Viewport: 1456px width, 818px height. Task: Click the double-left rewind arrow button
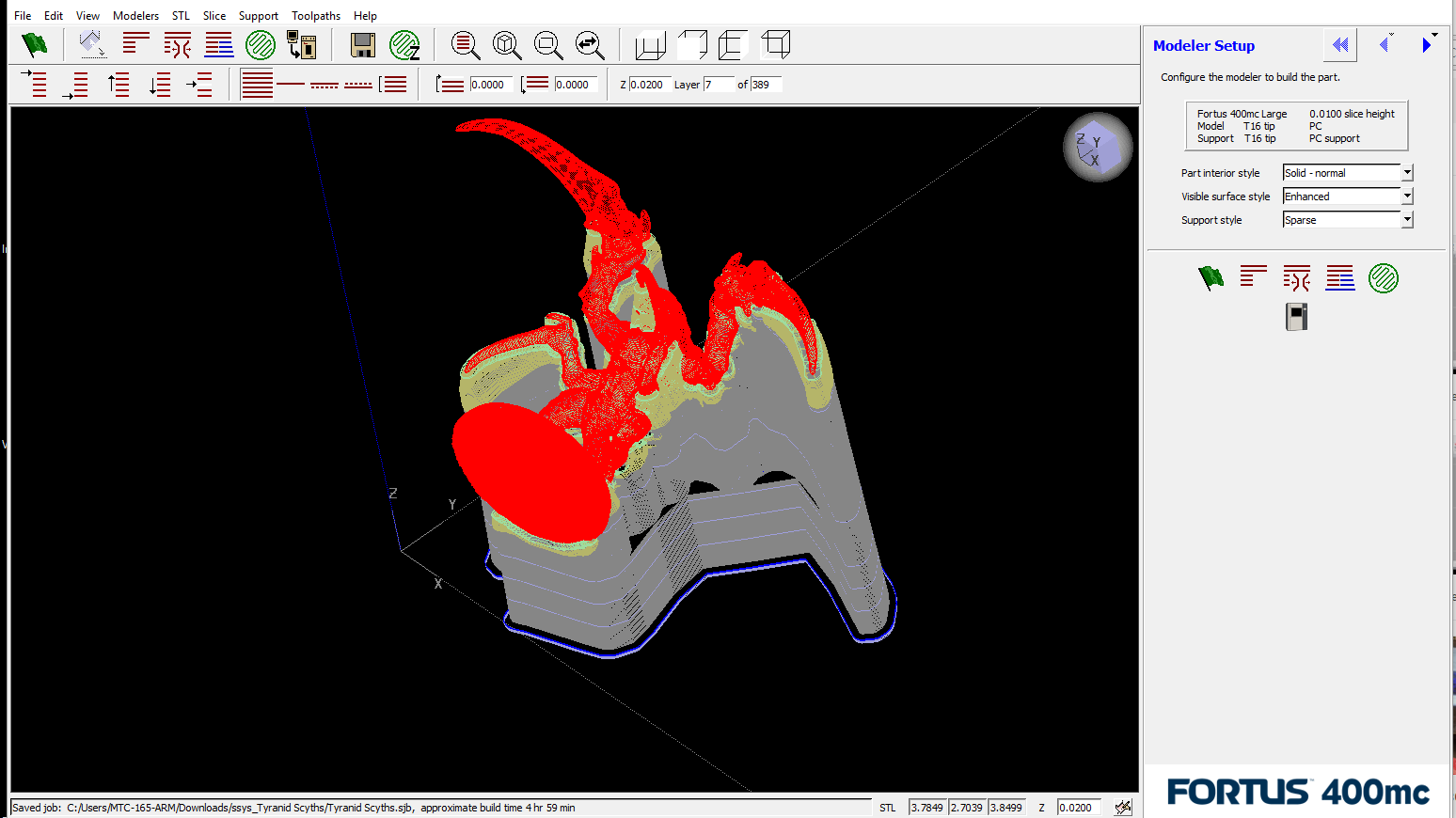point(1340,45)
